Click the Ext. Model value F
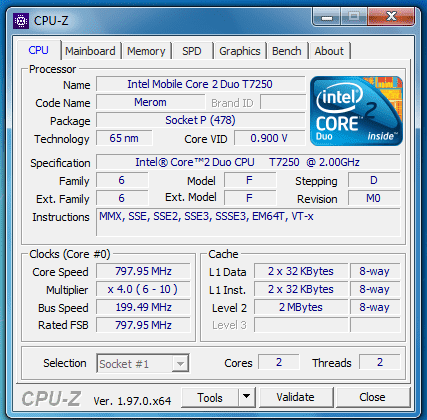Screen dimensions: 427x420 click(x=249, y=198)
